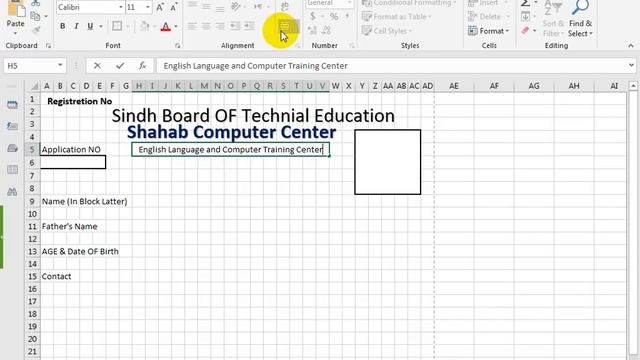Open the Name Box dropdown arrow
The height and width of the screenshot is (360, 640).
pyautogui.click(x=60, y=65)
